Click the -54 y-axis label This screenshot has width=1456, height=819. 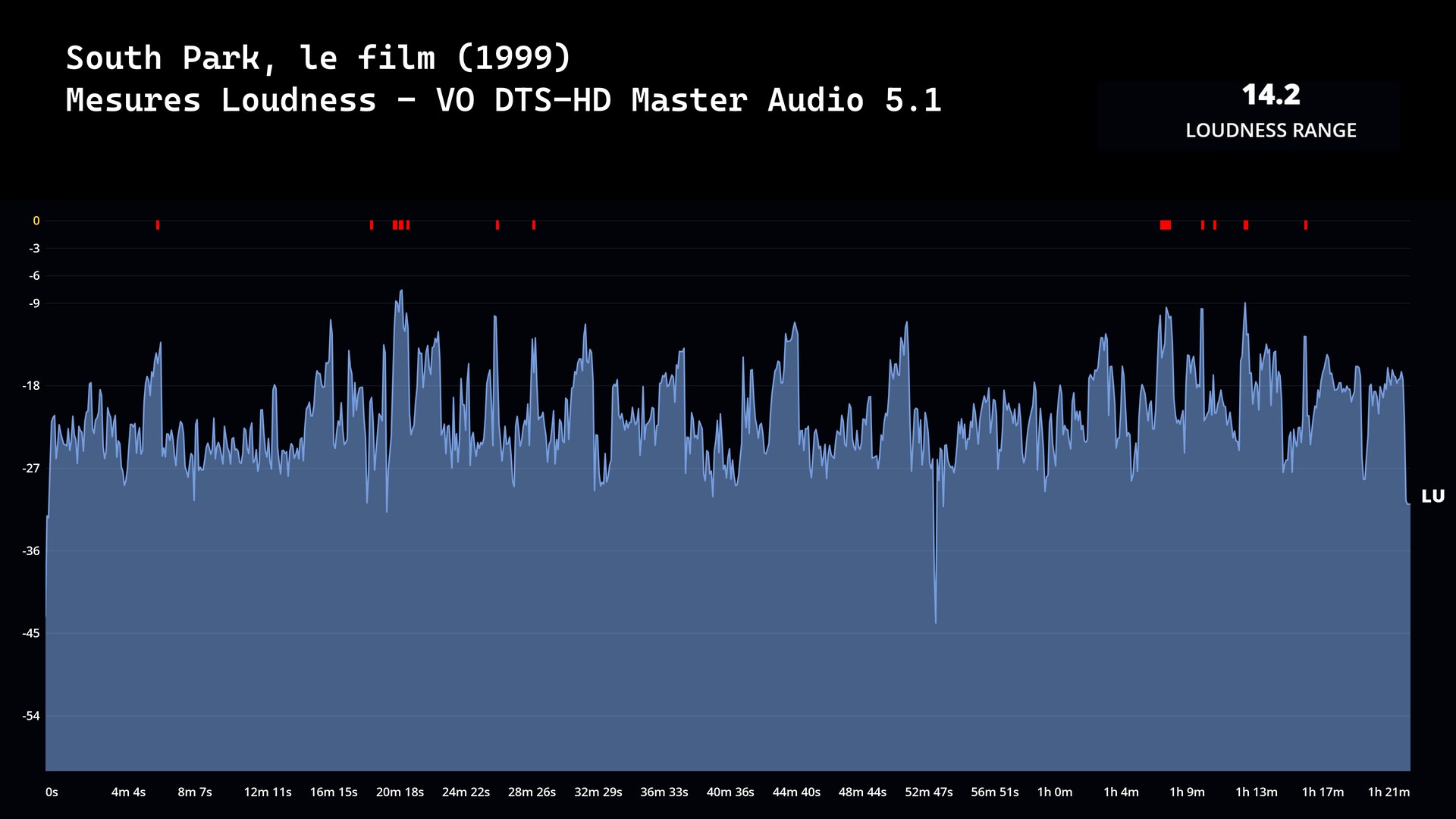[x=31, y=716]
